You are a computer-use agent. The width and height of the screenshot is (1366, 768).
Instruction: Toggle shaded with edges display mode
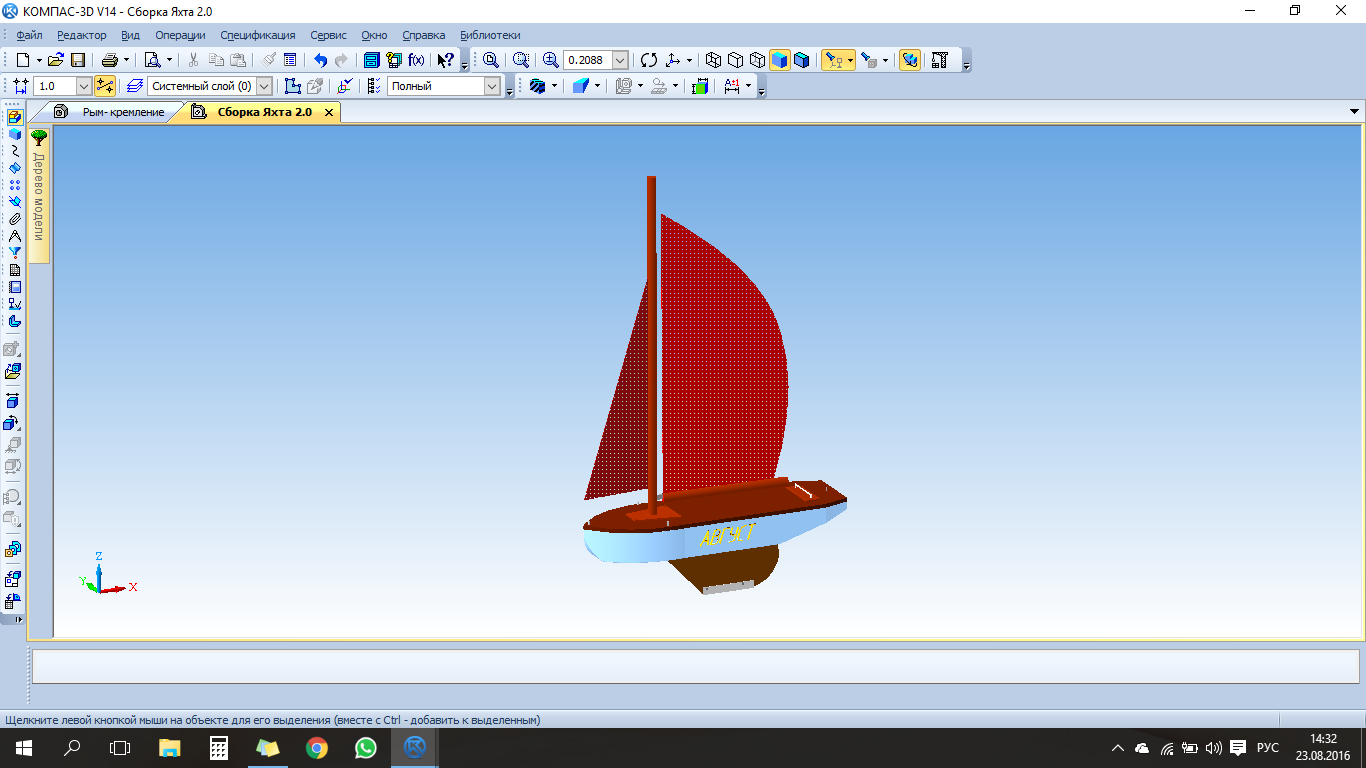pyautogui.click(x=801, y=60)
